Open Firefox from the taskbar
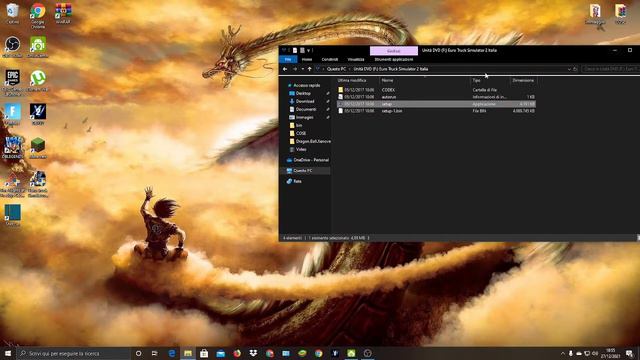640x360 pixels. [x=237, y=353]
